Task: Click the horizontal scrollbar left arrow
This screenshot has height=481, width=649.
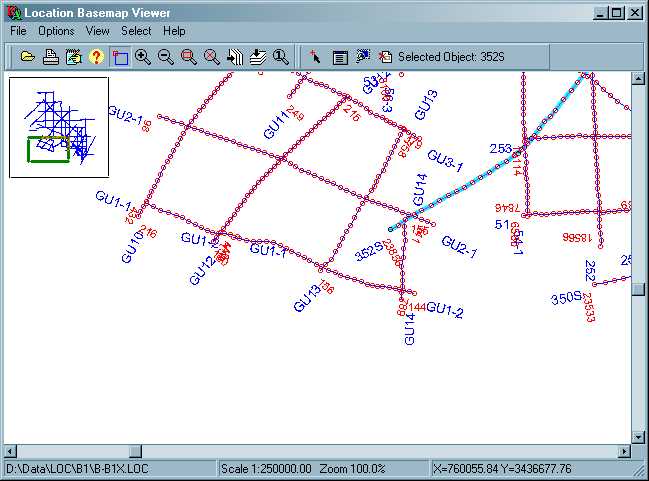Action: point(12,452)
